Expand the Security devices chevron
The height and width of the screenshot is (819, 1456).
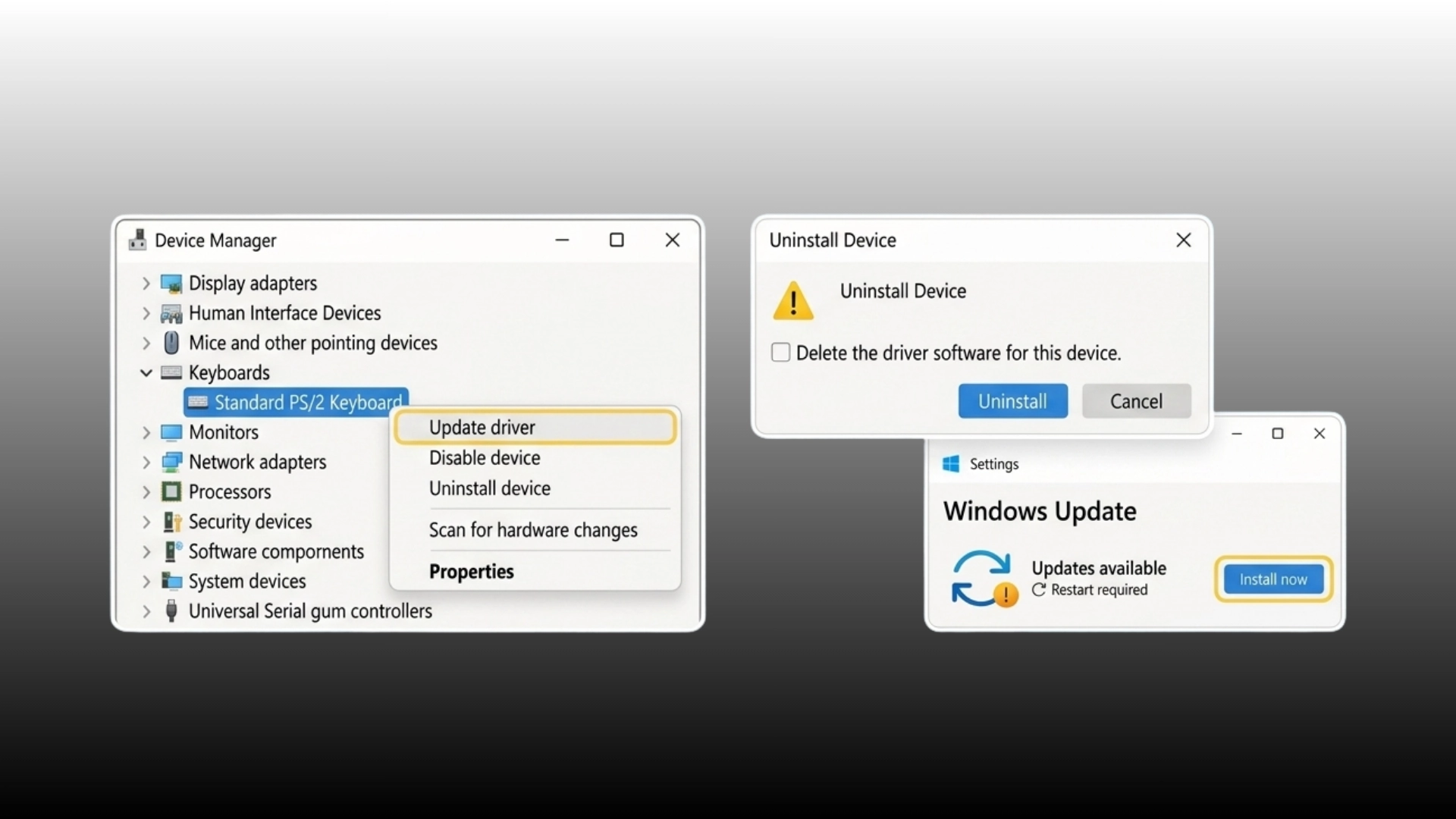pyautogui.click(x=146, y=522)
